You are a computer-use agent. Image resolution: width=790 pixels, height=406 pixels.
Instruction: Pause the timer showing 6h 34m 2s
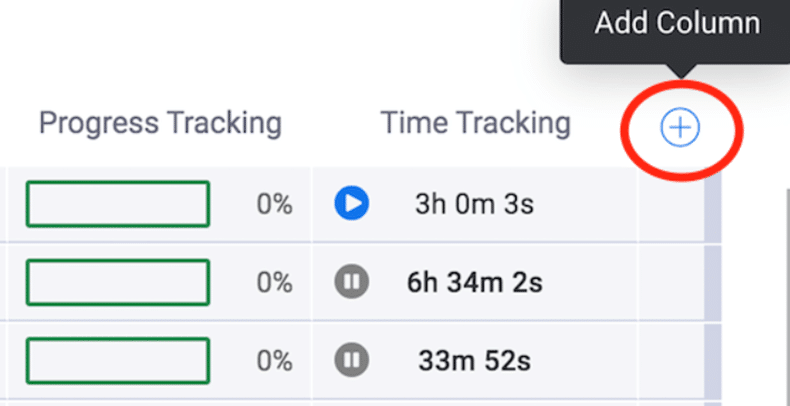tap(352, 282)
